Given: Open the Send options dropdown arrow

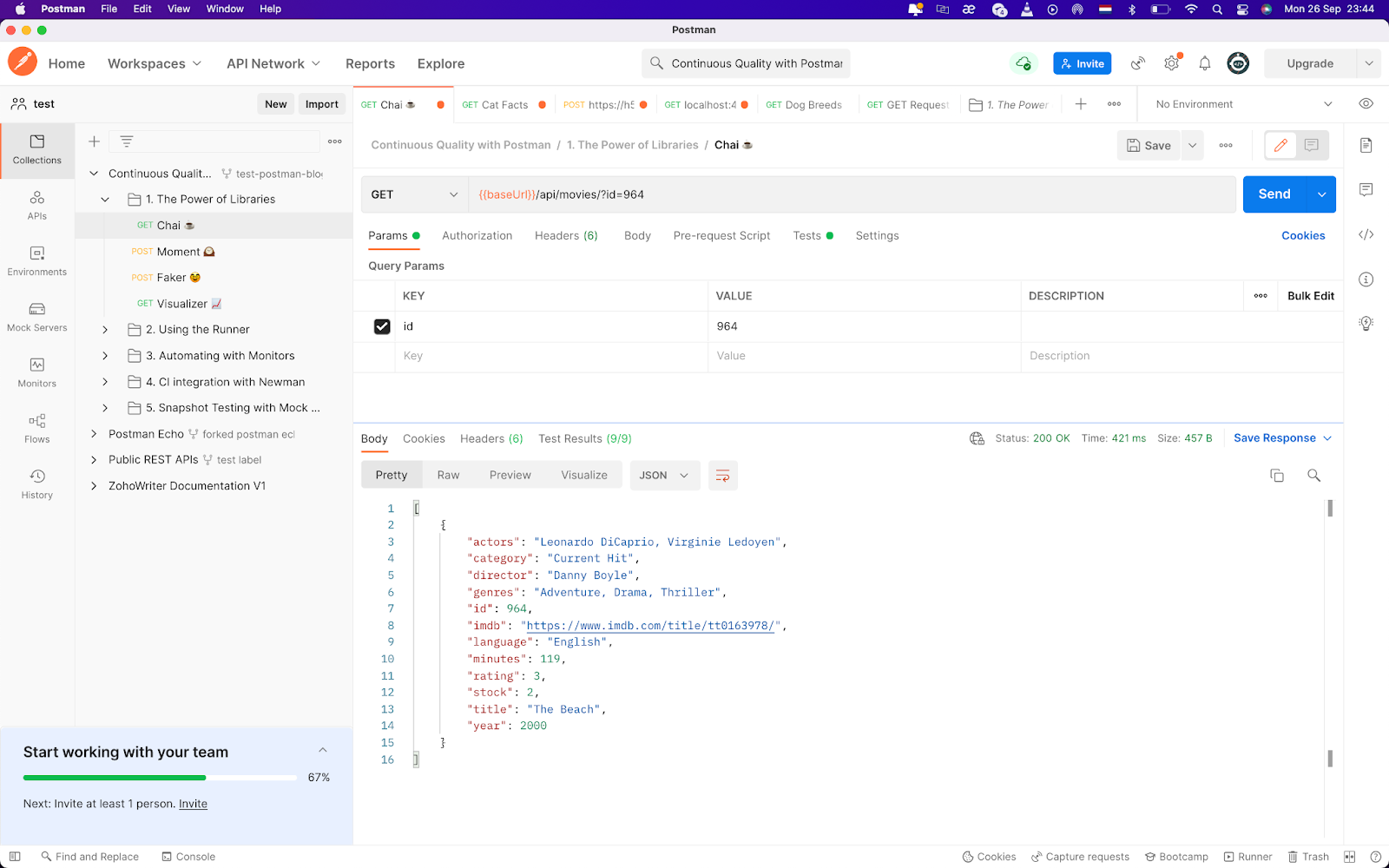Looking at the screenshot, I should 1321,194.
